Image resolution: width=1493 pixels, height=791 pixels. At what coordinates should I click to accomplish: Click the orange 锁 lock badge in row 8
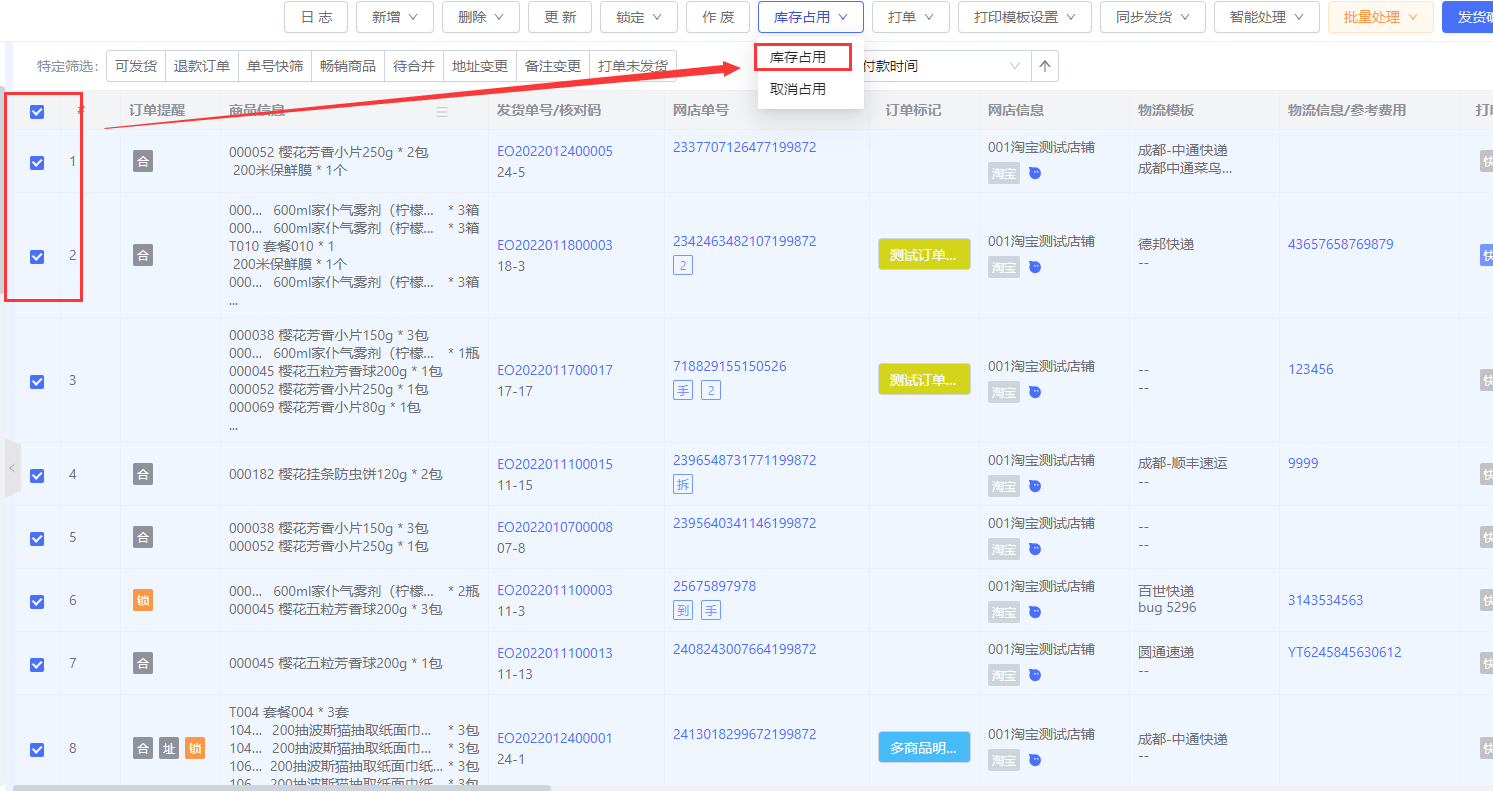tap(195, 748)
